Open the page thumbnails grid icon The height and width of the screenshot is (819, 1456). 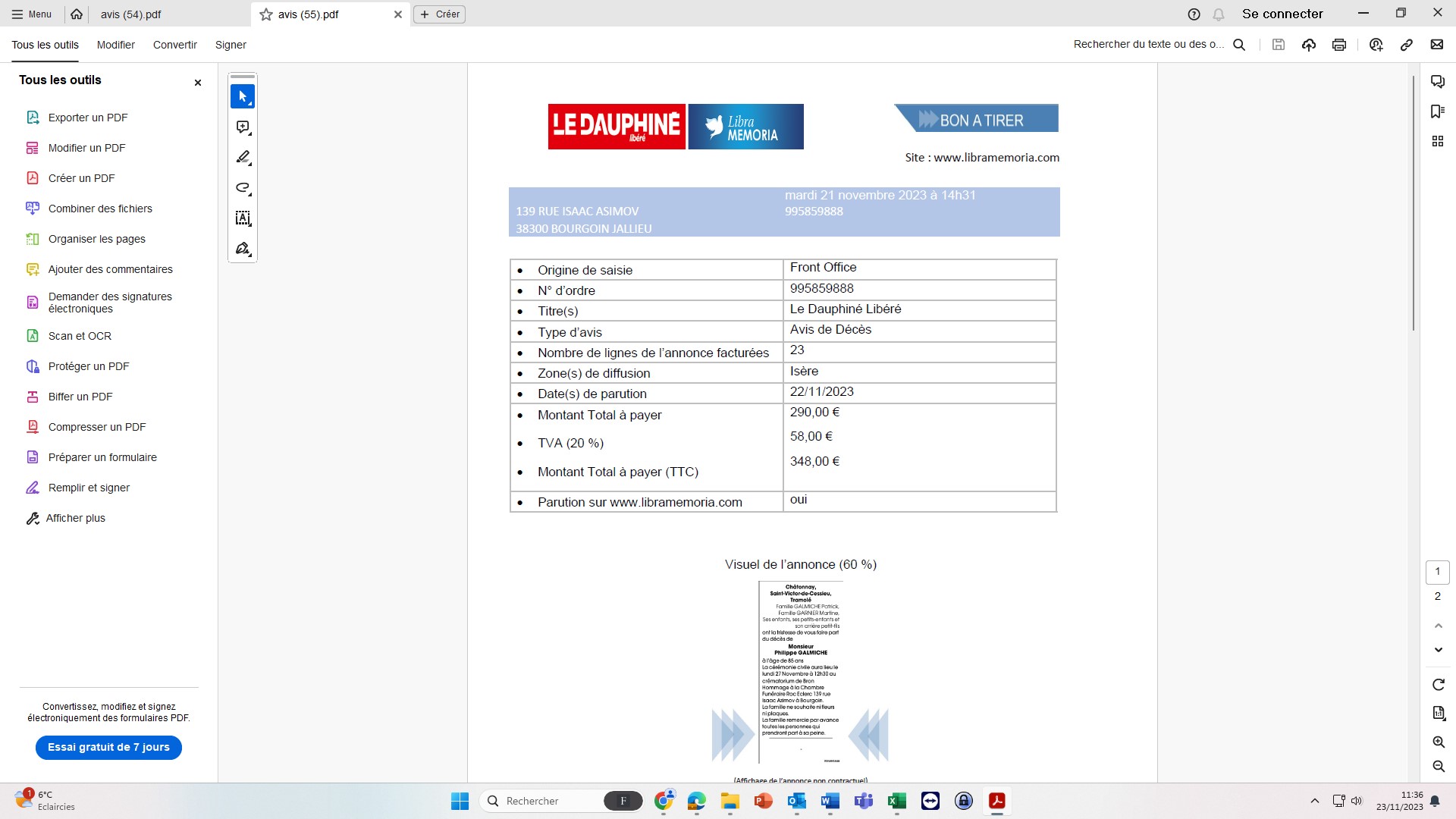pos(1437,141)
